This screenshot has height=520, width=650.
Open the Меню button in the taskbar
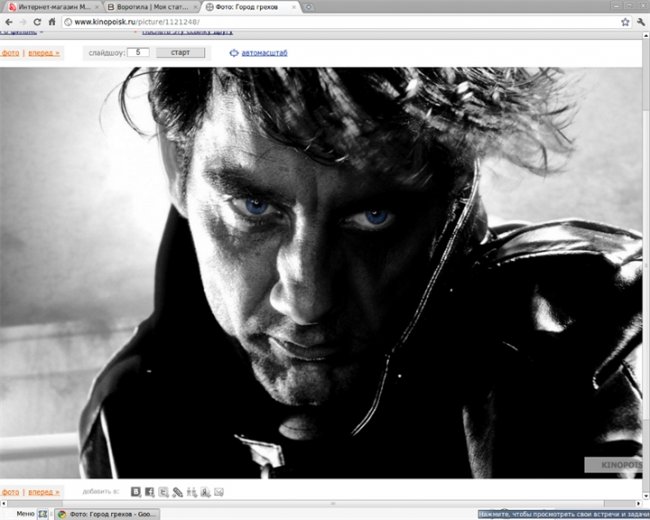25,513
